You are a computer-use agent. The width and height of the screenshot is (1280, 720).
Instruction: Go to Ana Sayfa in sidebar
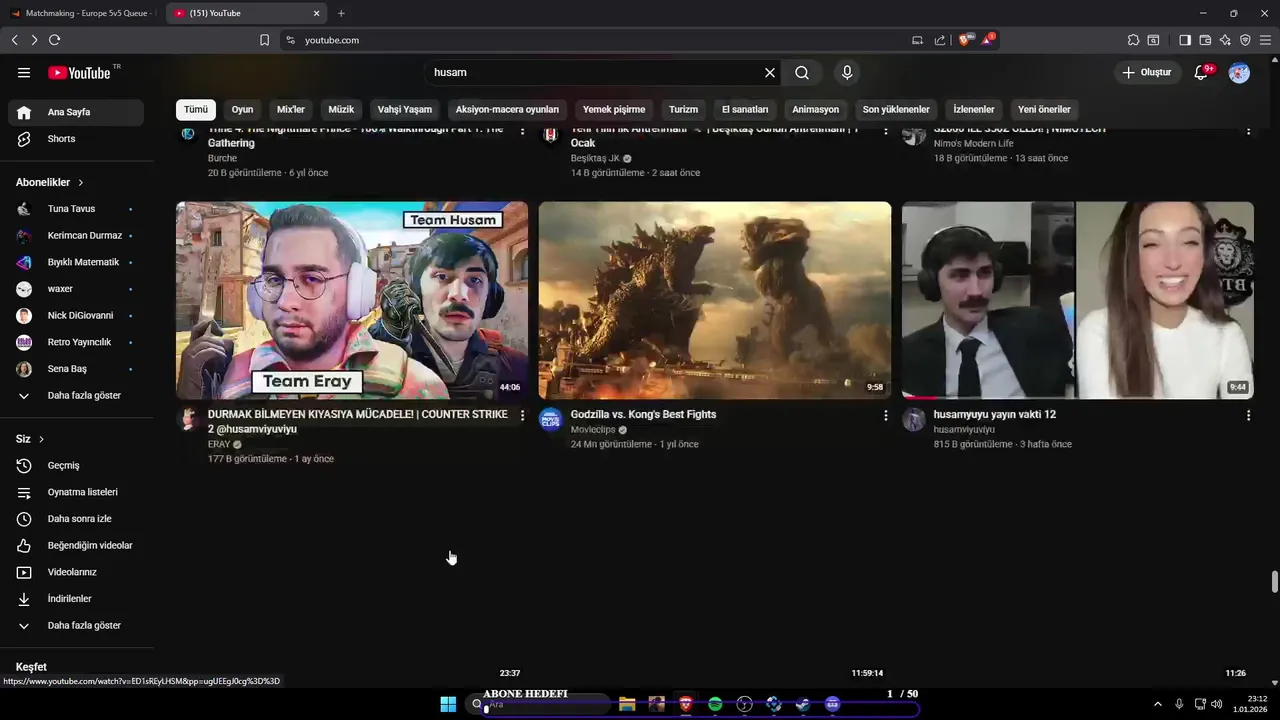(76, 112)
